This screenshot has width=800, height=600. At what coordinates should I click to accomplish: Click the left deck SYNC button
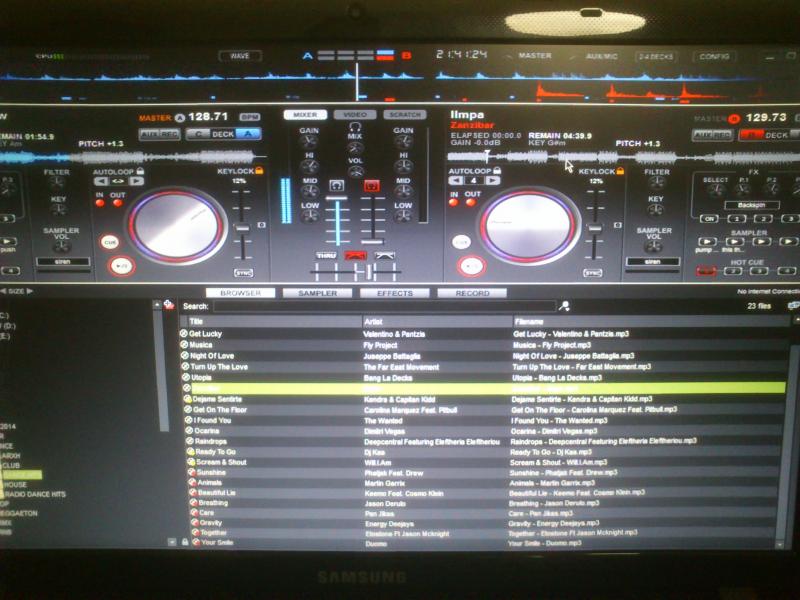pos(243,272)
